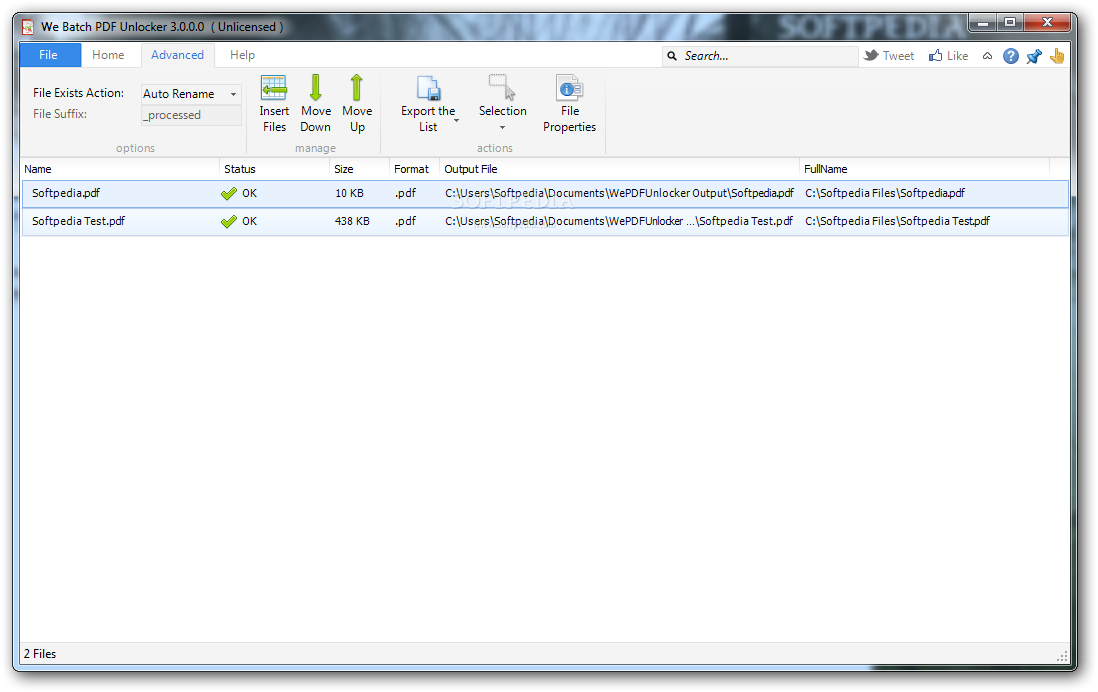The width and height of the screenshot is (1098, 692).
Task: Open File Properties
Action: 569,104
